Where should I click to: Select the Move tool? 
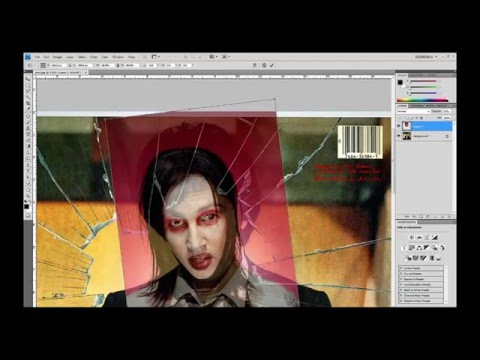(x=29, y=79)
